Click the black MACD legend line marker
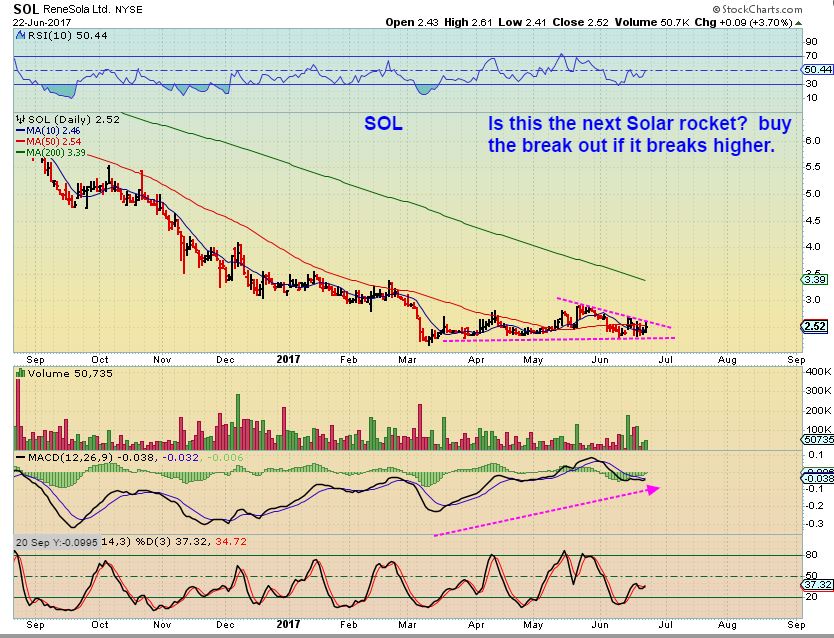The image size is (834, 638). click(21, 457)
